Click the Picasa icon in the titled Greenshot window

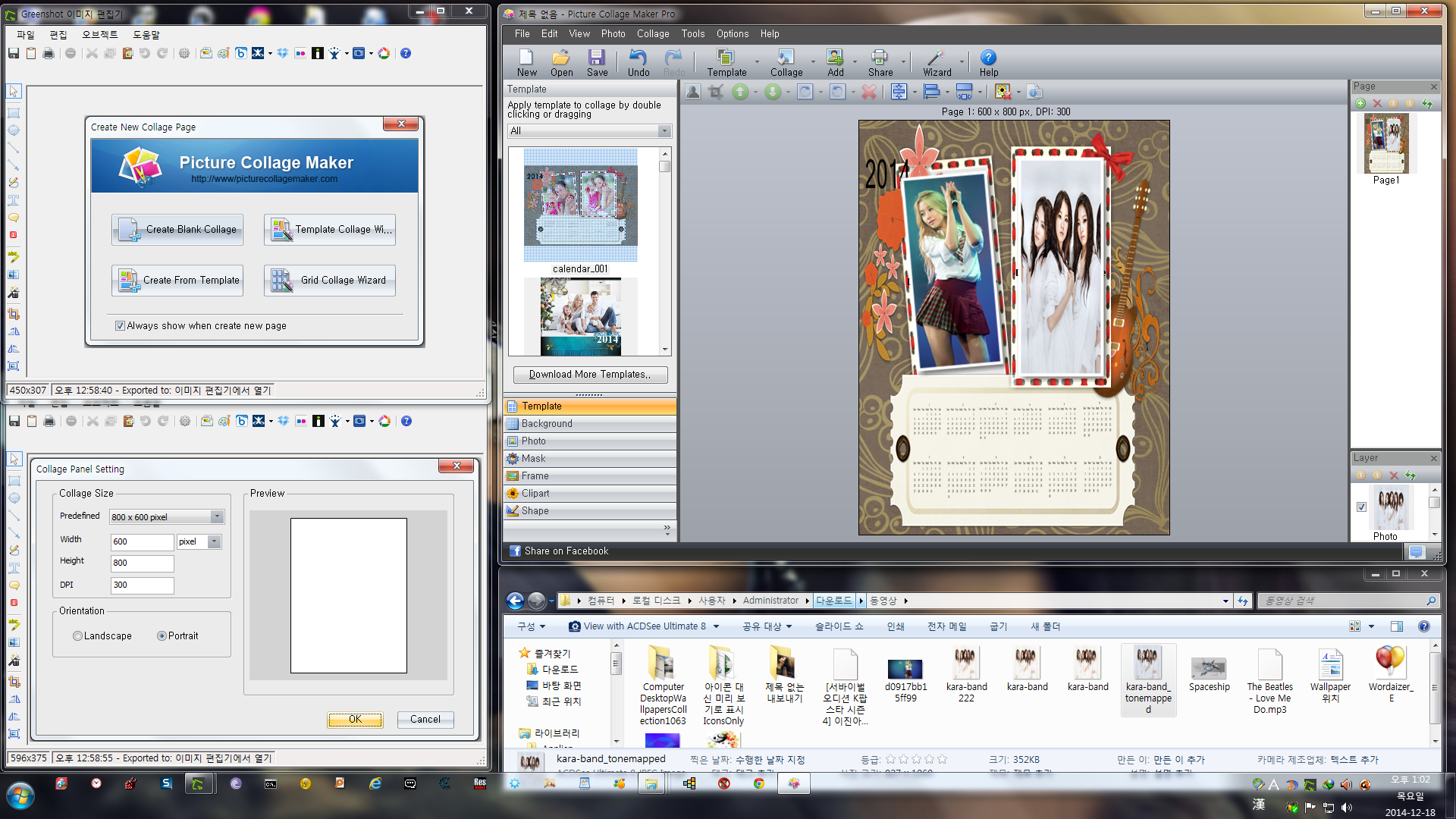tap(384, 53)
